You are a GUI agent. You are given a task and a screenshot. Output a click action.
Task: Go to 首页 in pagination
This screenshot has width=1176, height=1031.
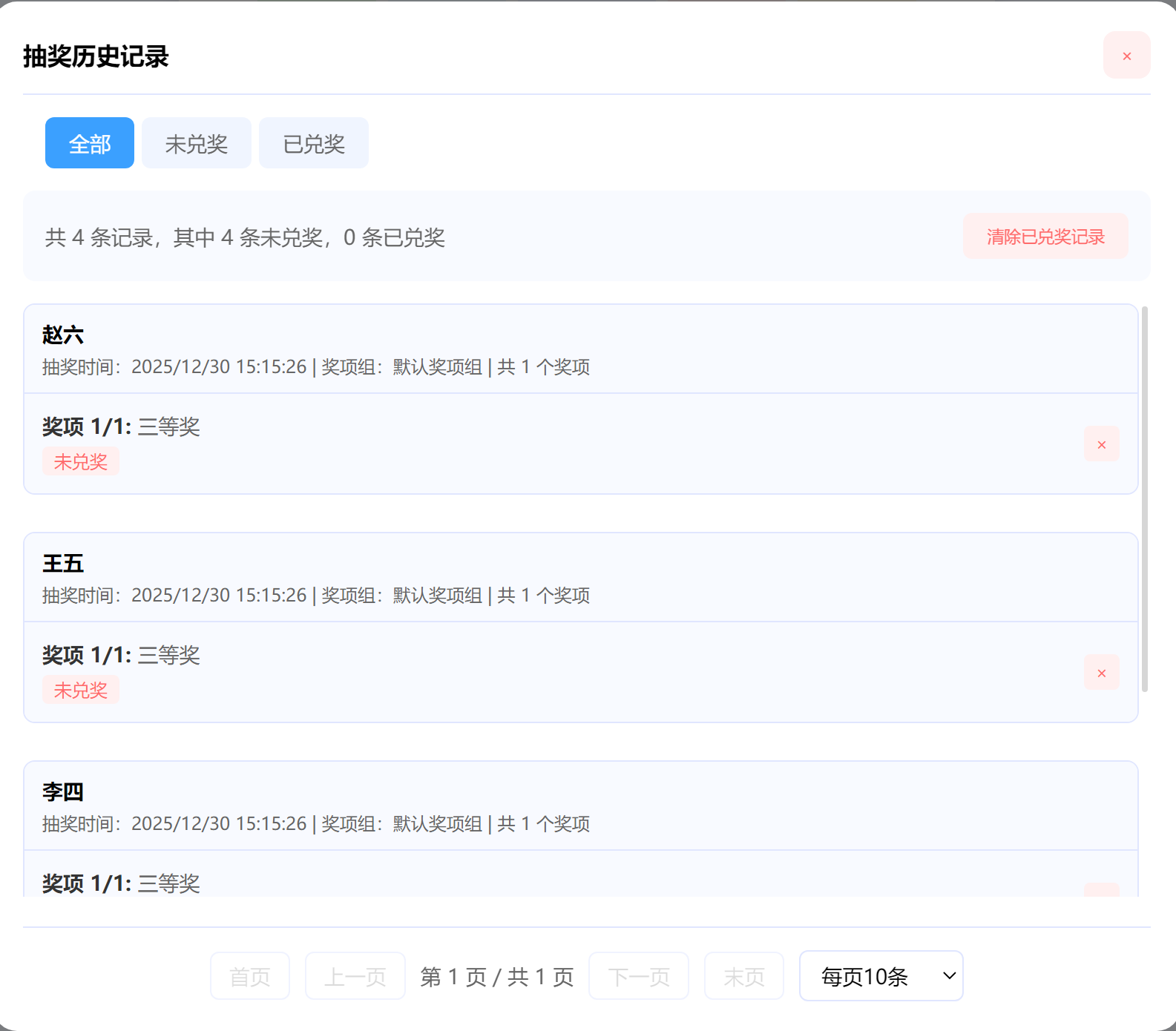(249, 976)
